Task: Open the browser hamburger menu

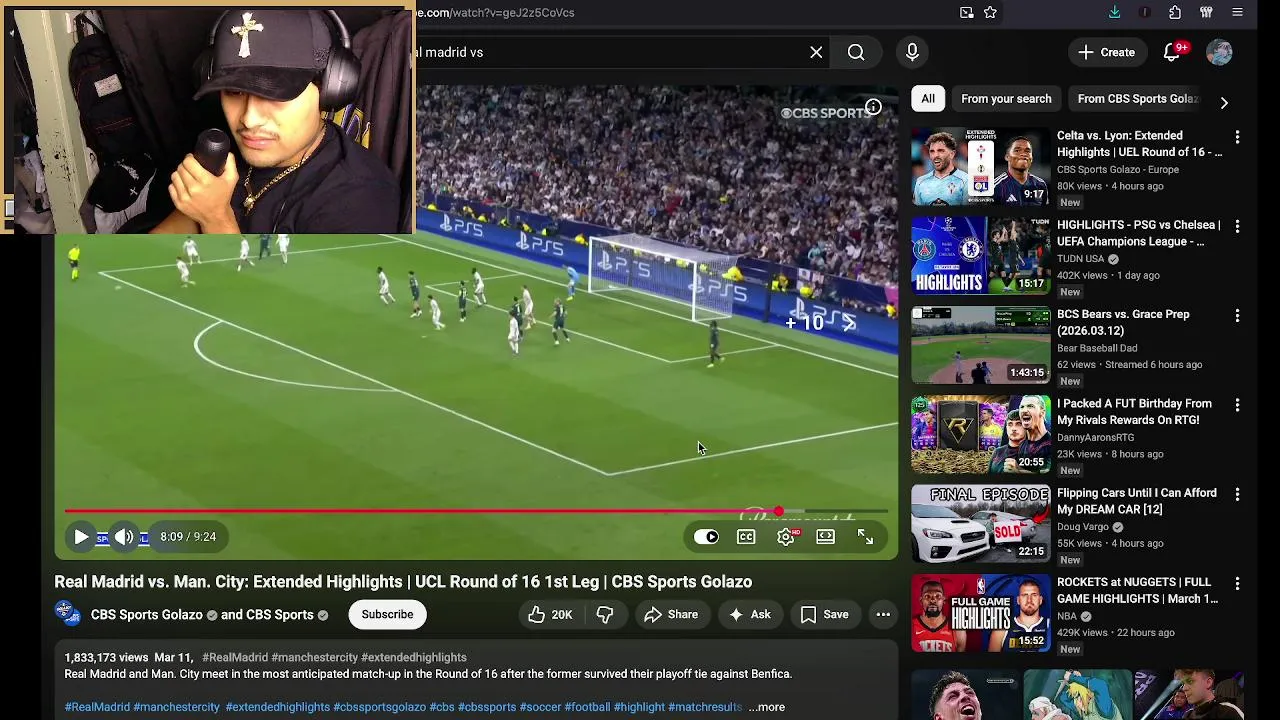Action: tap(1238, 12)
